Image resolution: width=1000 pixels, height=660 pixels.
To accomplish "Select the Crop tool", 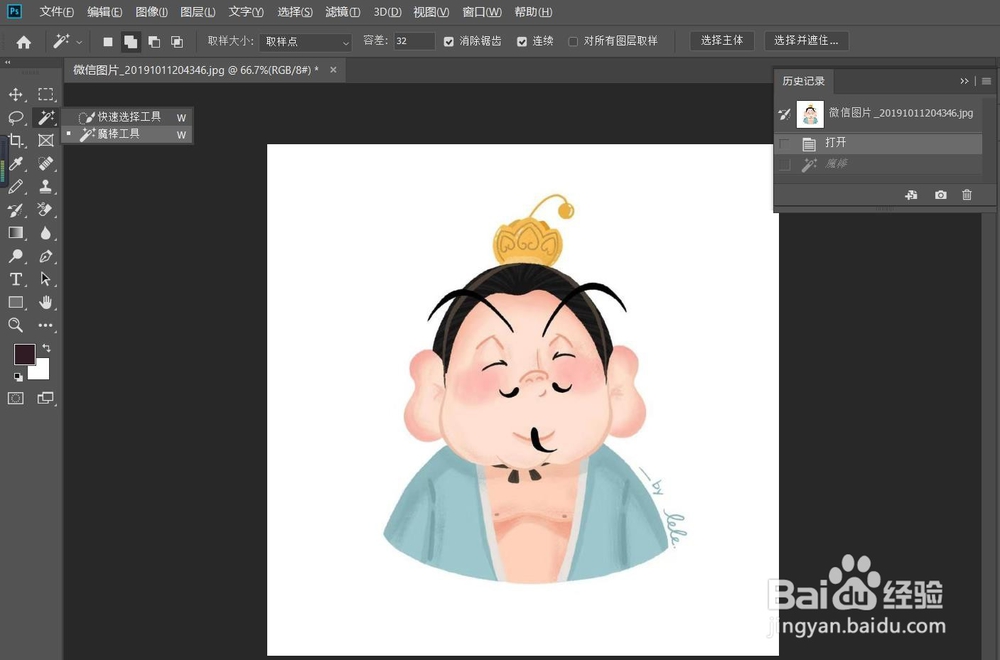I will (15, 140).
